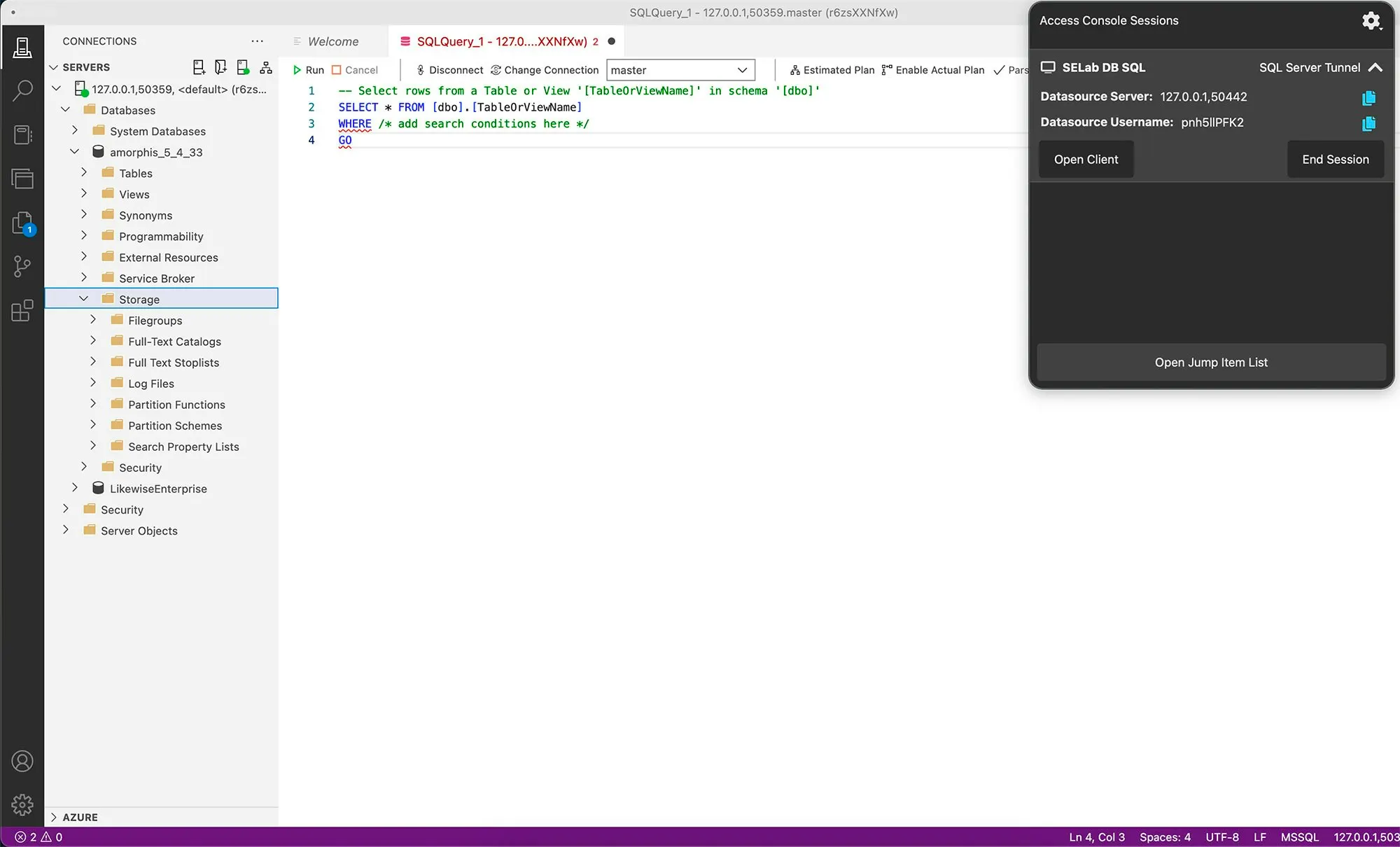
Task: Toggle Enable Actual Plan
Action: click(x=933, y=70)
